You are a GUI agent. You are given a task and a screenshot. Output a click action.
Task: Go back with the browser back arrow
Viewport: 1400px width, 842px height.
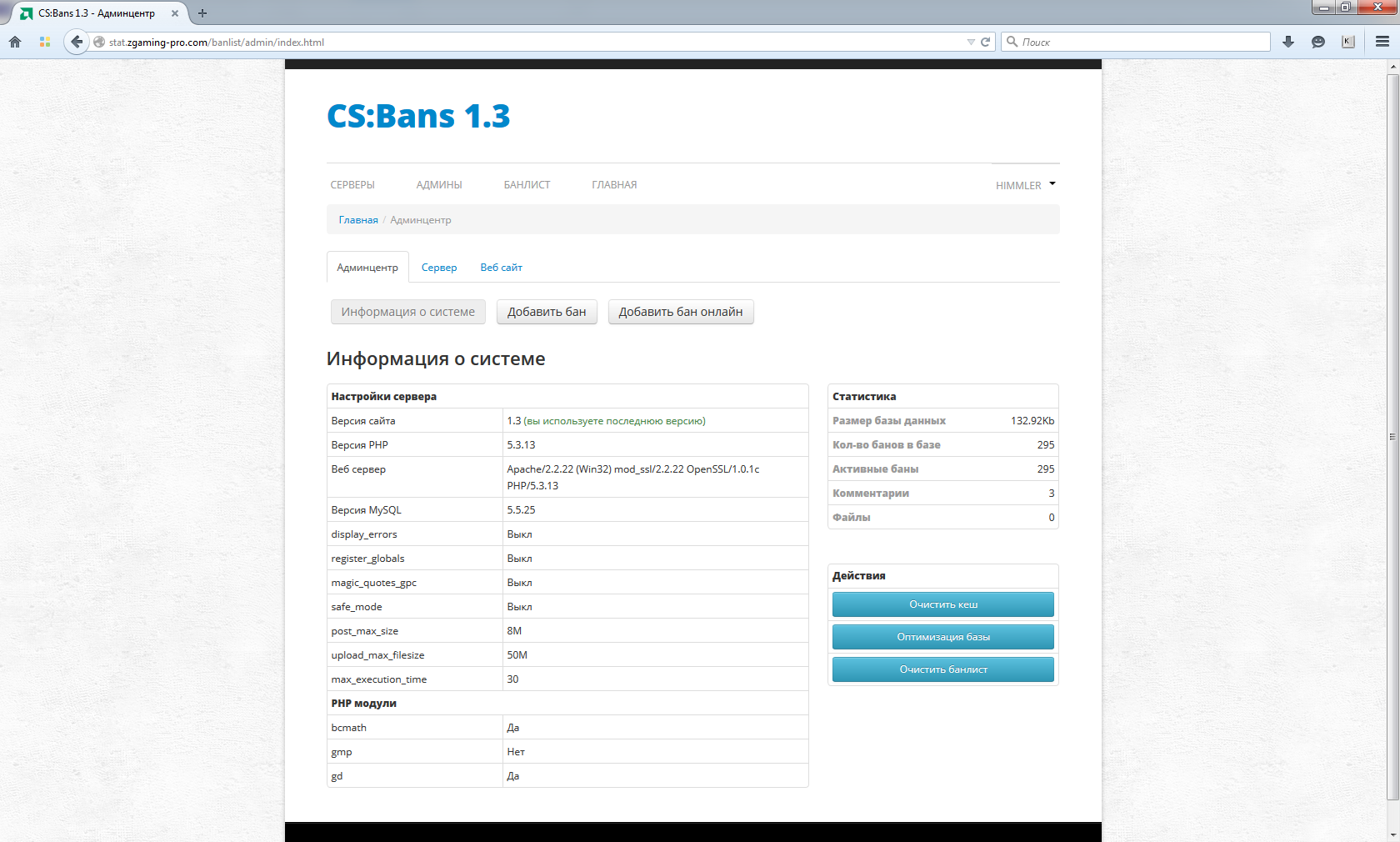point(77,42)
